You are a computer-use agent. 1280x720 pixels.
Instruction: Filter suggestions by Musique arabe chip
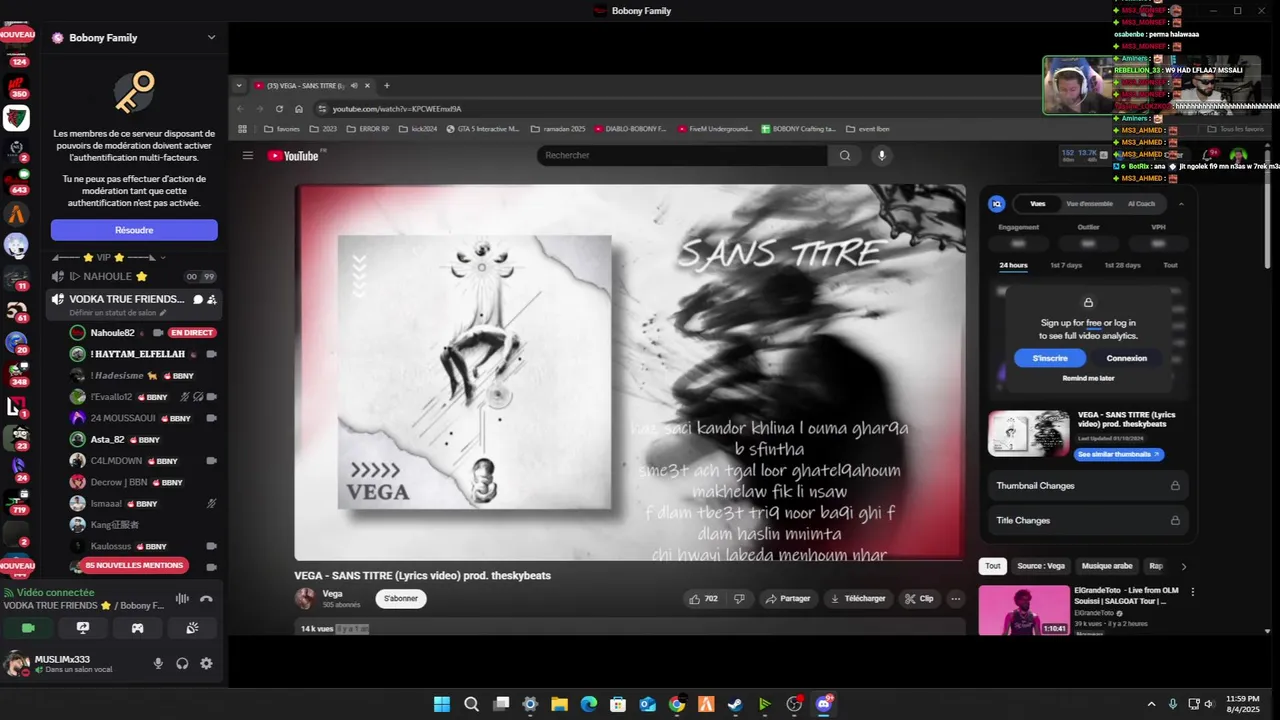[1107, 566]
